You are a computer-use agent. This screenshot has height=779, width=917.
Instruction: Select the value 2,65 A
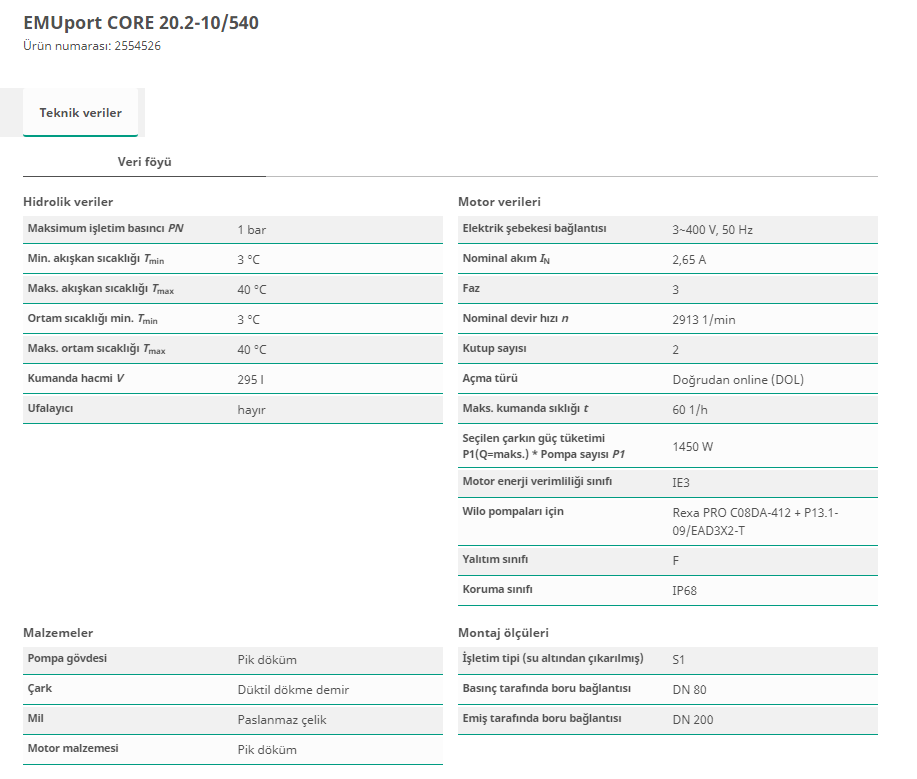(689, 260)
